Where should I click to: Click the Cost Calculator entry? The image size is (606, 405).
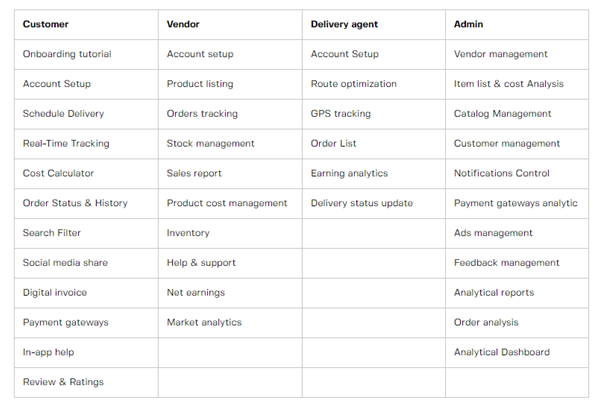coord(58,173)
